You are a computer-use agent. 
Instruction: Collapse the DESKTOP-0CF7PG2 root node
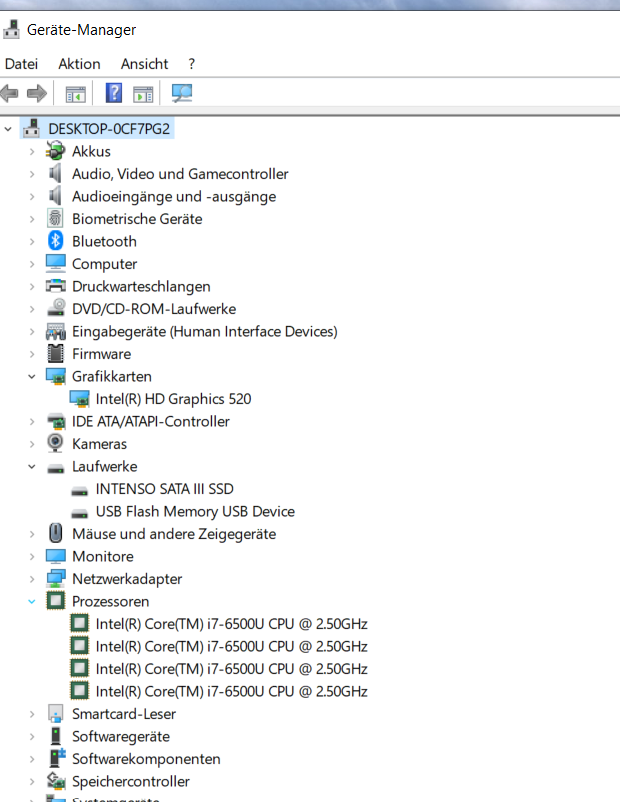pyautogui.click(x=8, y=129)
